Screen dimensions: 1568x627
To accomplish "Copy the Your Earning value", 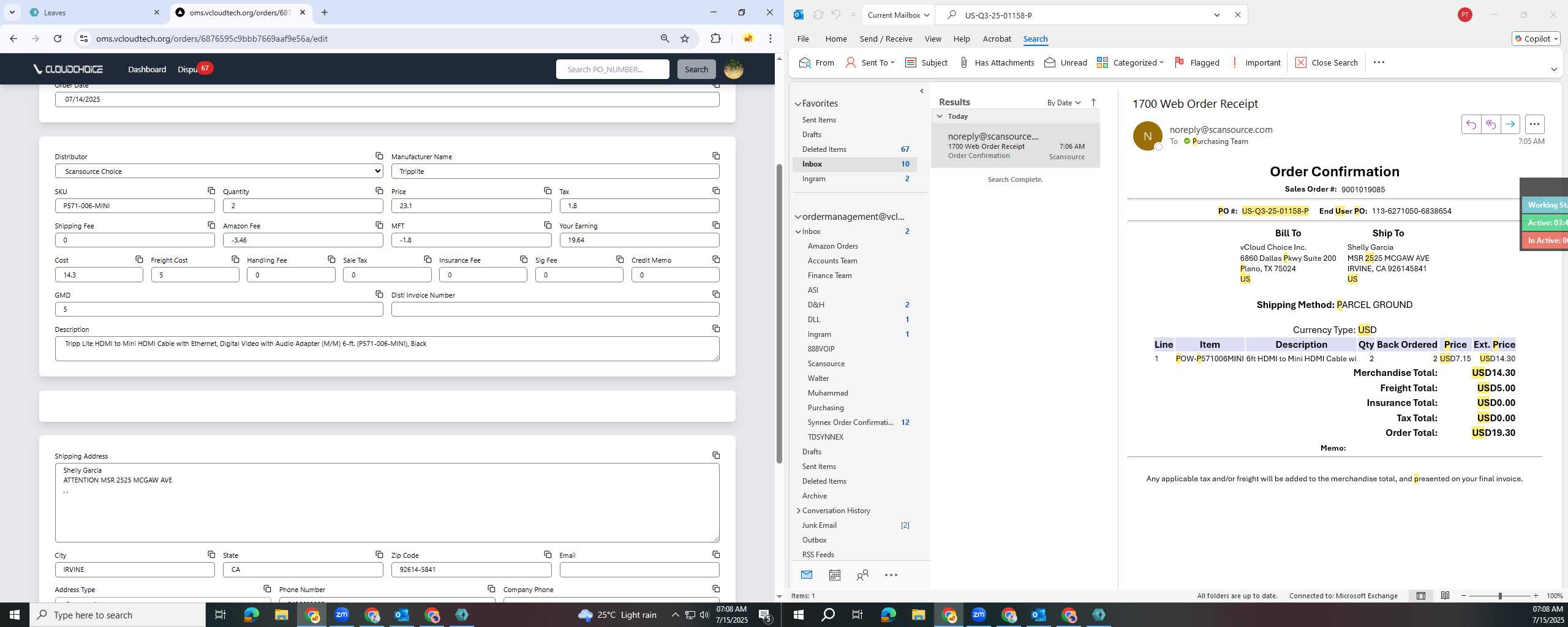I will tap(716, 225).
